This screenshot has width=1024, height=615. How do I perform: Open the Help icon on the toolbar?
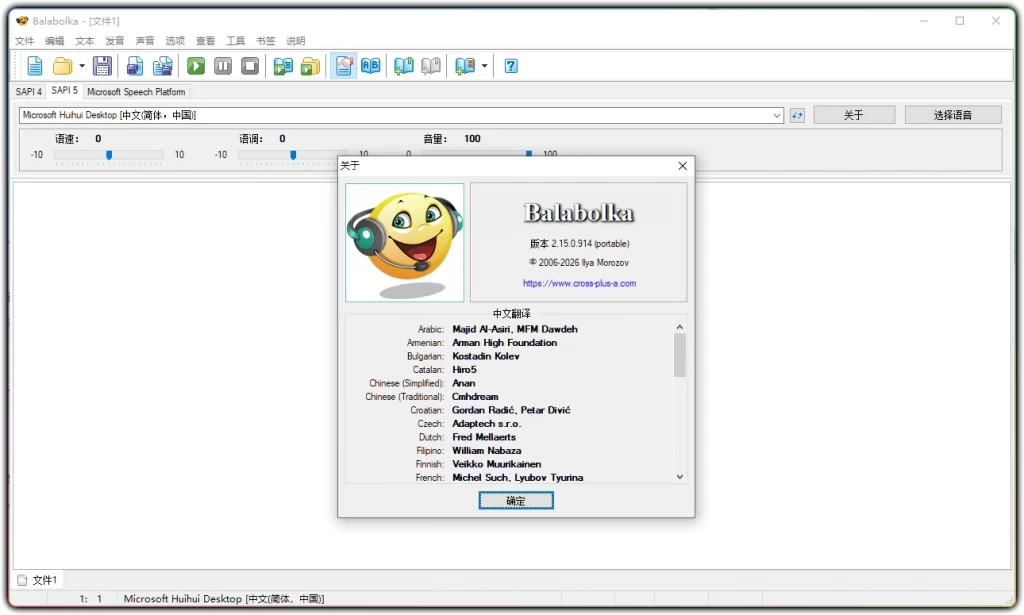click(510, 65)
